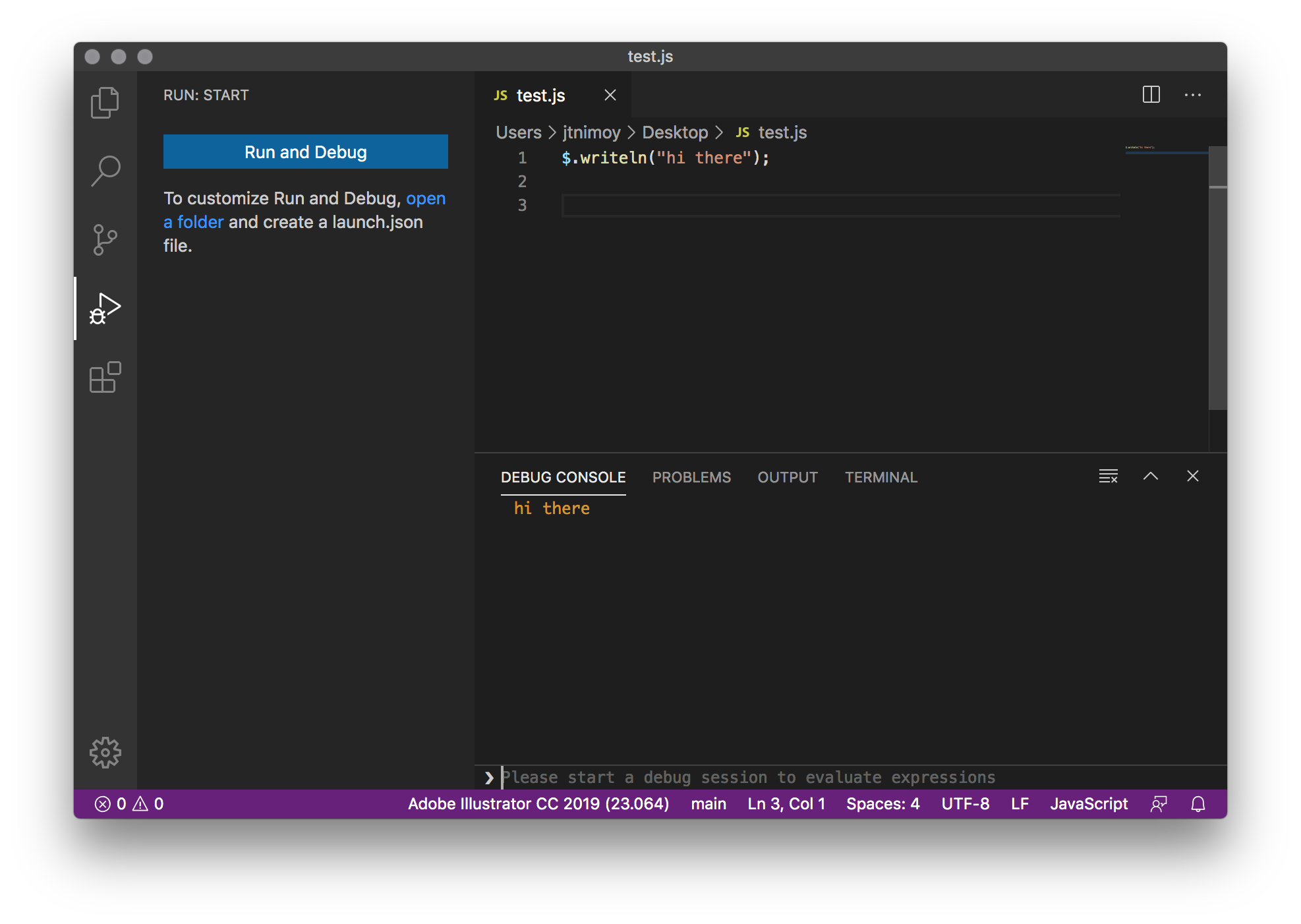
Task: Click line number 3 in the gutter
Action: (522, 205)
